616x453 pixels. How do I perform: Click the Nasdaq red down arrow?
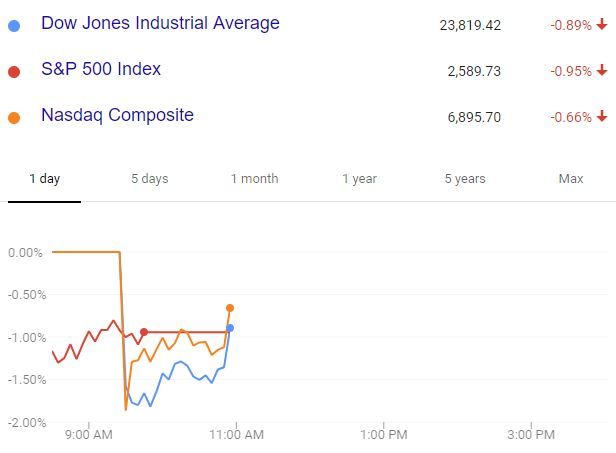(x=602, y=117)
